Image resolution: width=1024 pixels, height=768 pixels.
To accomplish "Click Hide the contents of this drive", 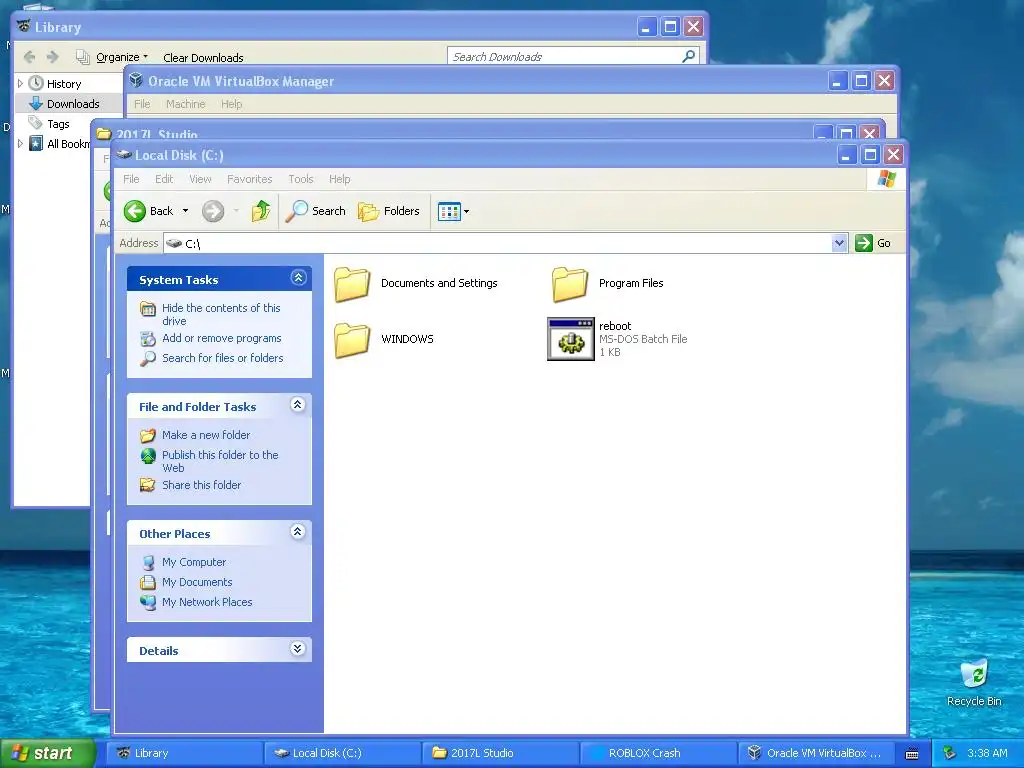I will 221,314.
